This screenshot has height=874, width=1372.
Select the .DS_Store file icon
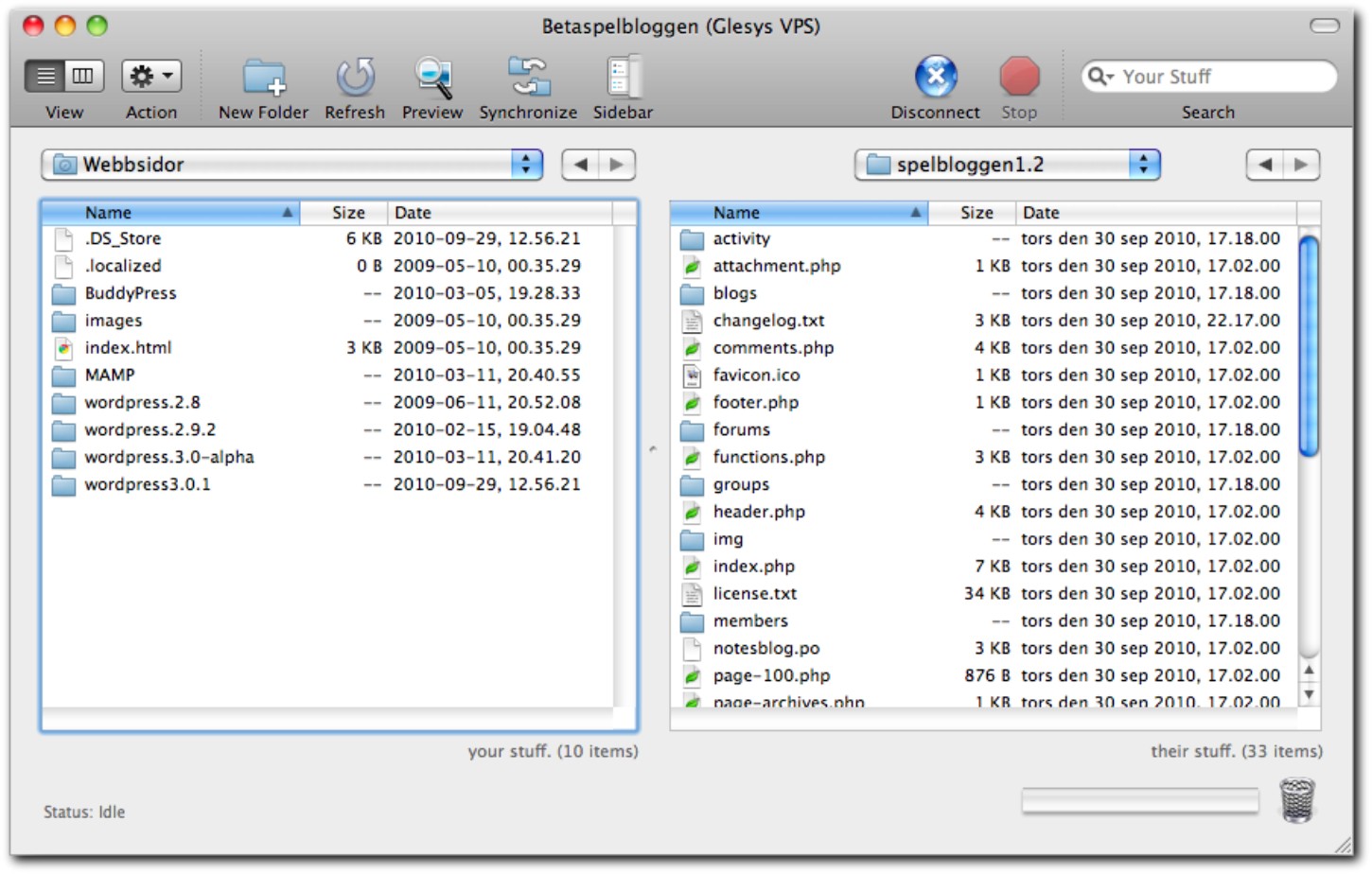(x=63, y=239)
